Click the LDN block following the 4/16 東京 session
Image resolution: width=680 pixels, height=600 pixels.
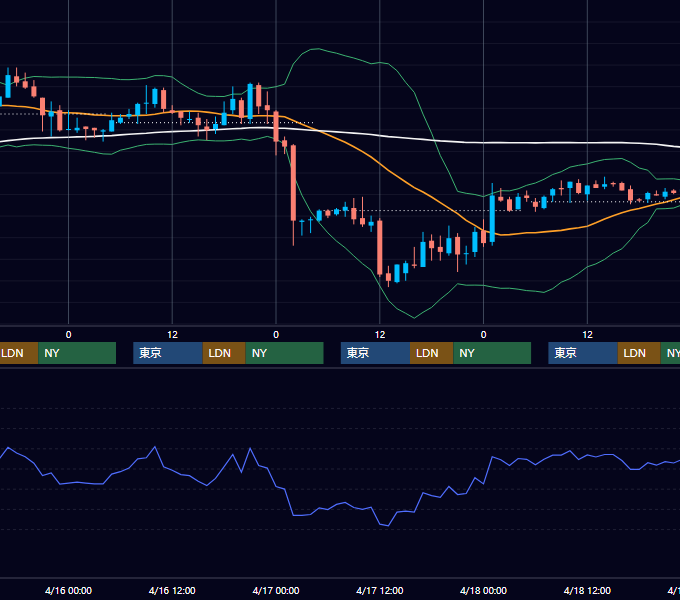pyautogui.click(x=224, y=353)
